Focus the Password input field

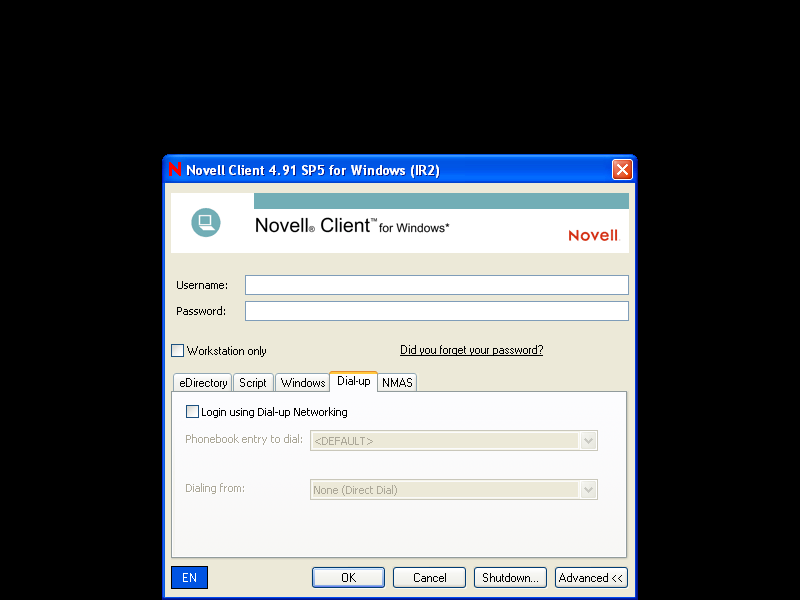437,311
